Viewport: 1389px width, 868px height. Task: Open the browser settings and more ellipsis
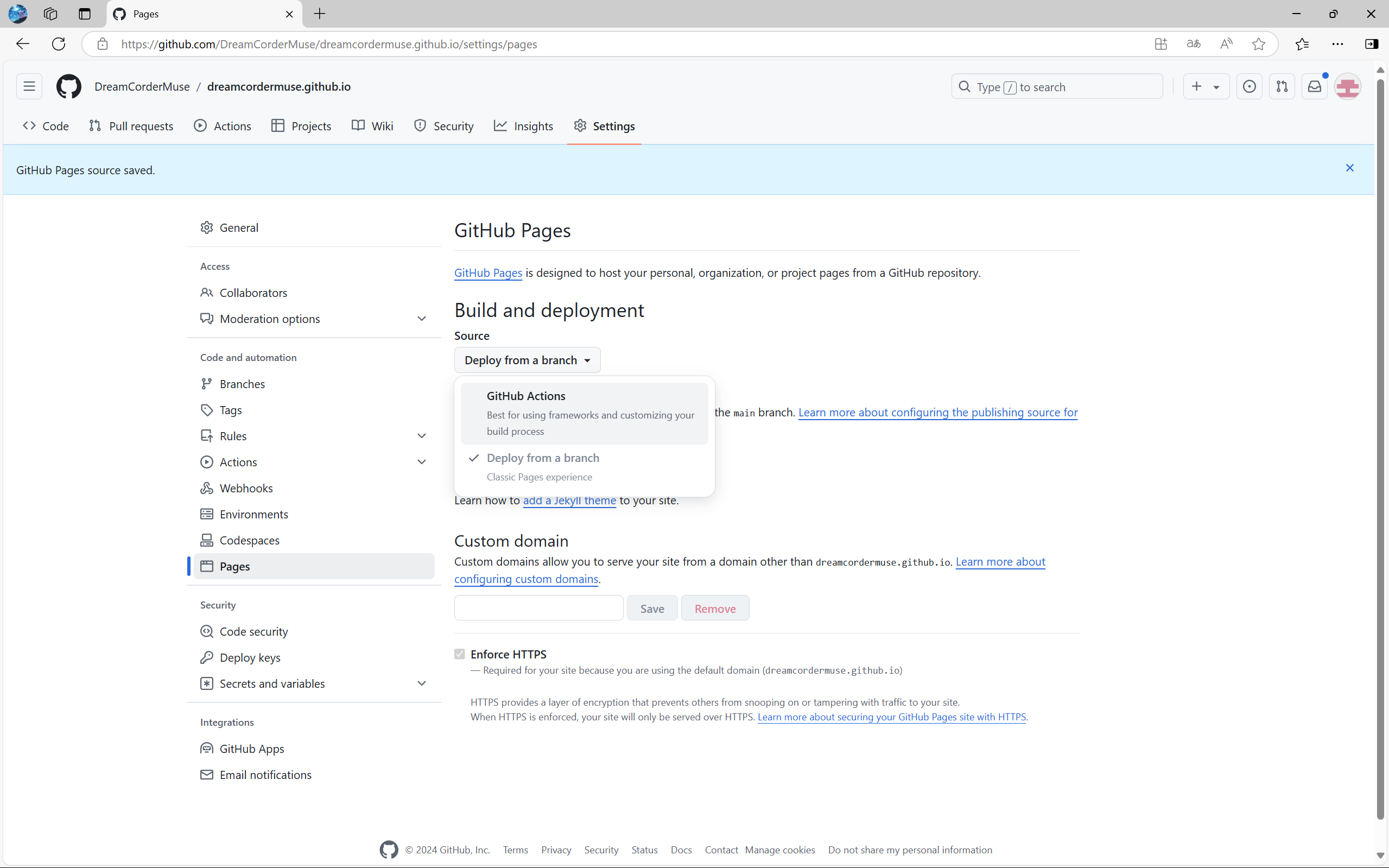(x=1337, y=44)
